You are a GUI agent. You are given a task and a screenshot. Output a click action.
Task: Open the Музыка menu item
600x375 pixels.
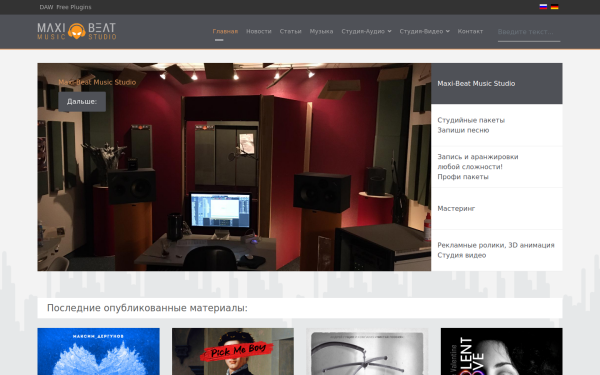(321, 31)
